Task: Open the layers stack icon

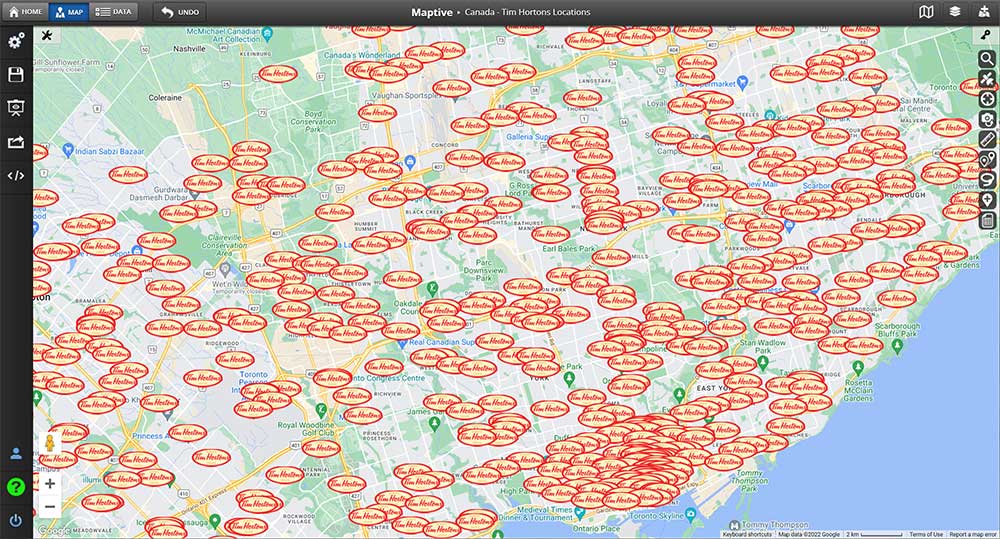Action: pyautogui.click(x=955, y=11)
